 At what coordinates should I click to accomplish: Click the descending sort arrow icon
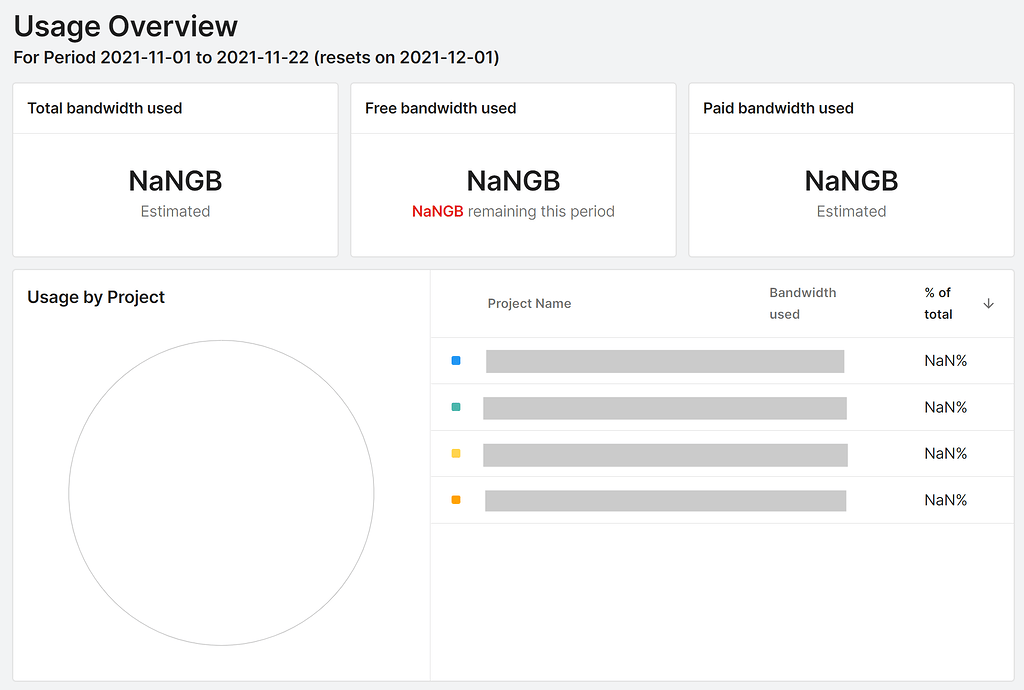pos(988,303)
